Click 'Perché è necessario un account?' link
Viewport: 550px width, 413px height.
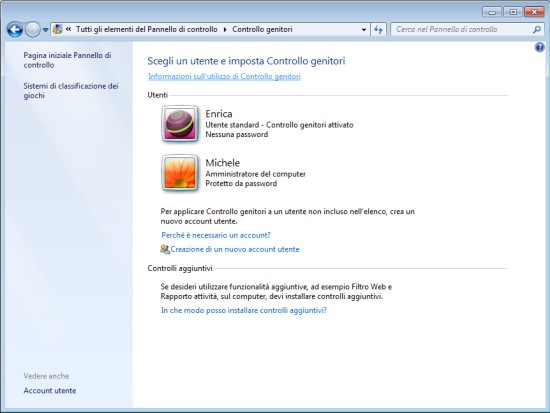click(x=216, y=235)
